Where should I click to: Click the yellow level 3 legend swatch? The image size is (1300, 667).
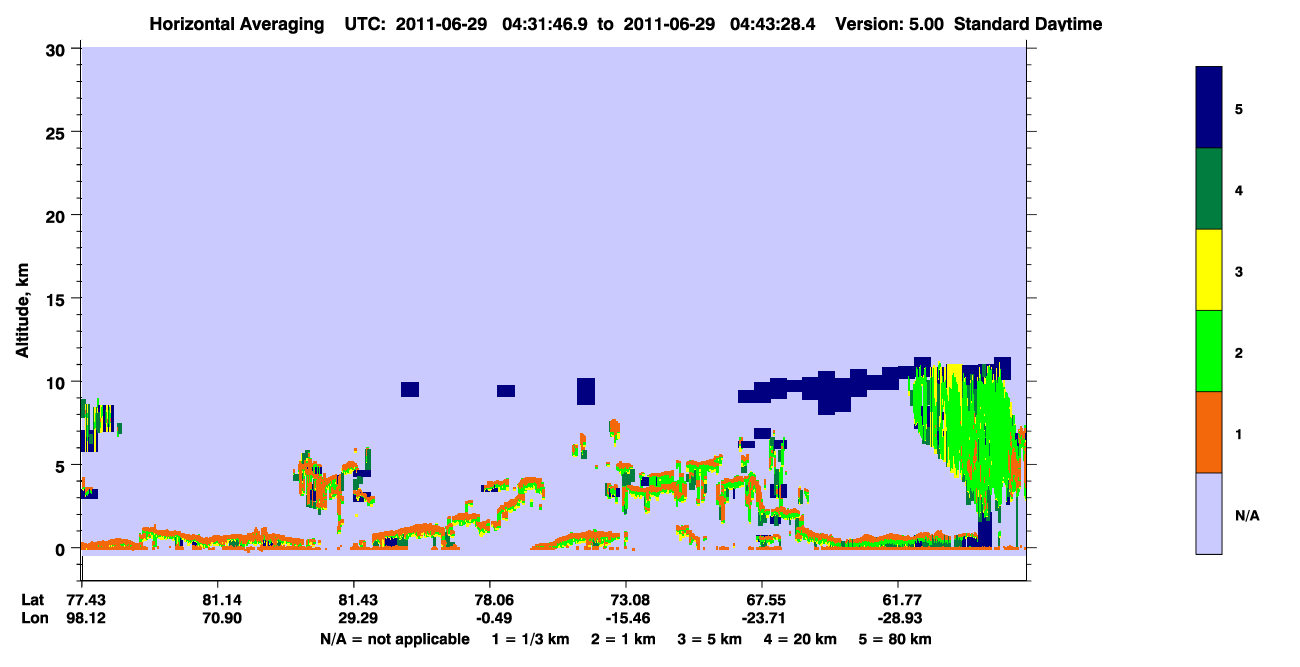click(1209, 270)
